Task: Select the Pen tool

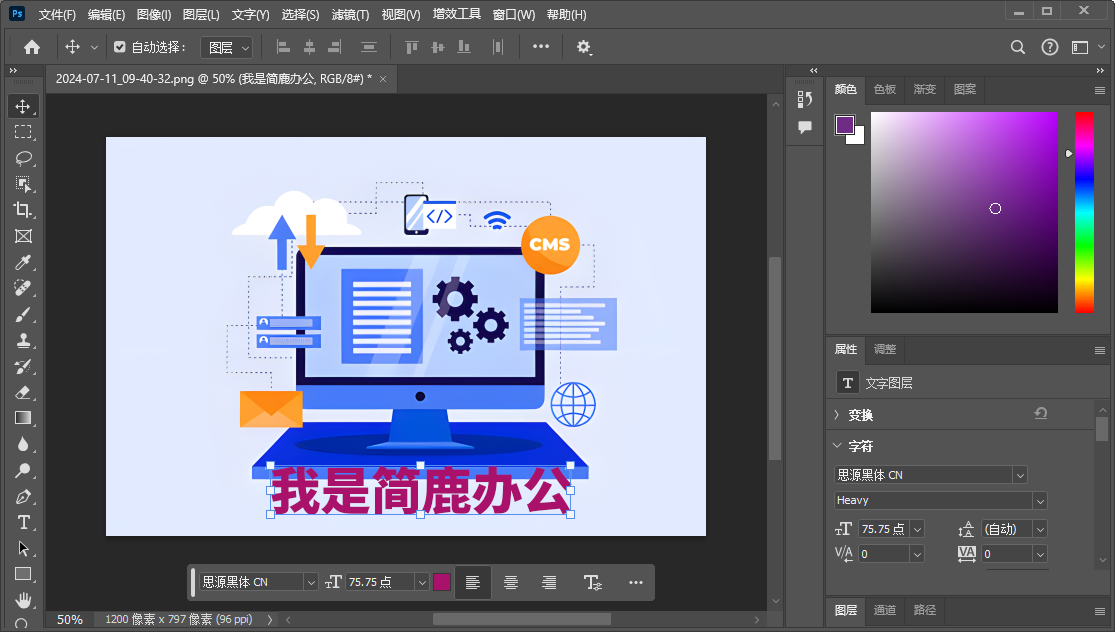Action: (x=22, y=496)
